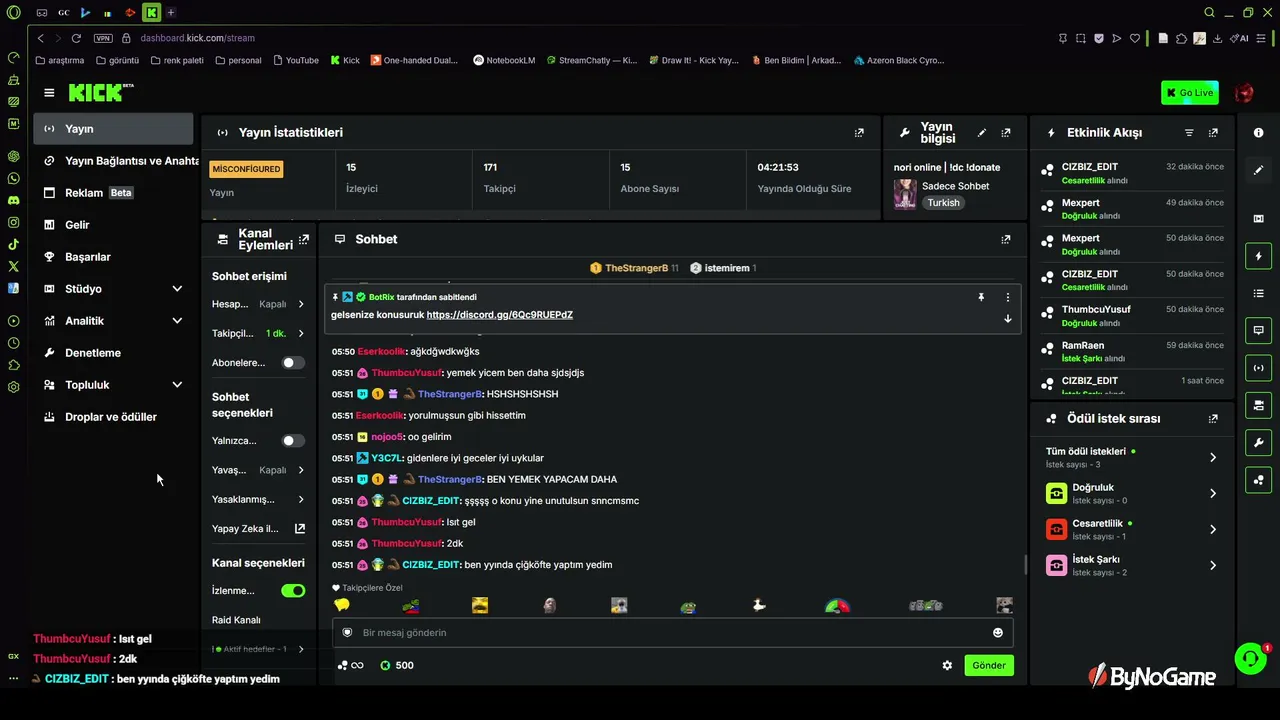The width and height of the screenshot is (1280, 720).
Task: Edit stream info with the pencil icon in Yayın bilgisi
Action: [x=982, y=132]
